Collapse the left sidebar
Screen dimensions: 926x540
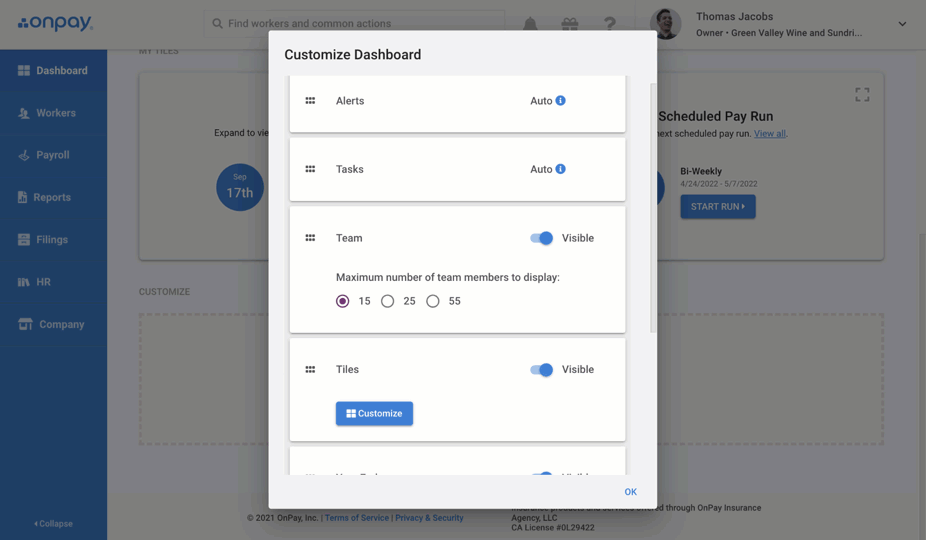tap(53, 523)
